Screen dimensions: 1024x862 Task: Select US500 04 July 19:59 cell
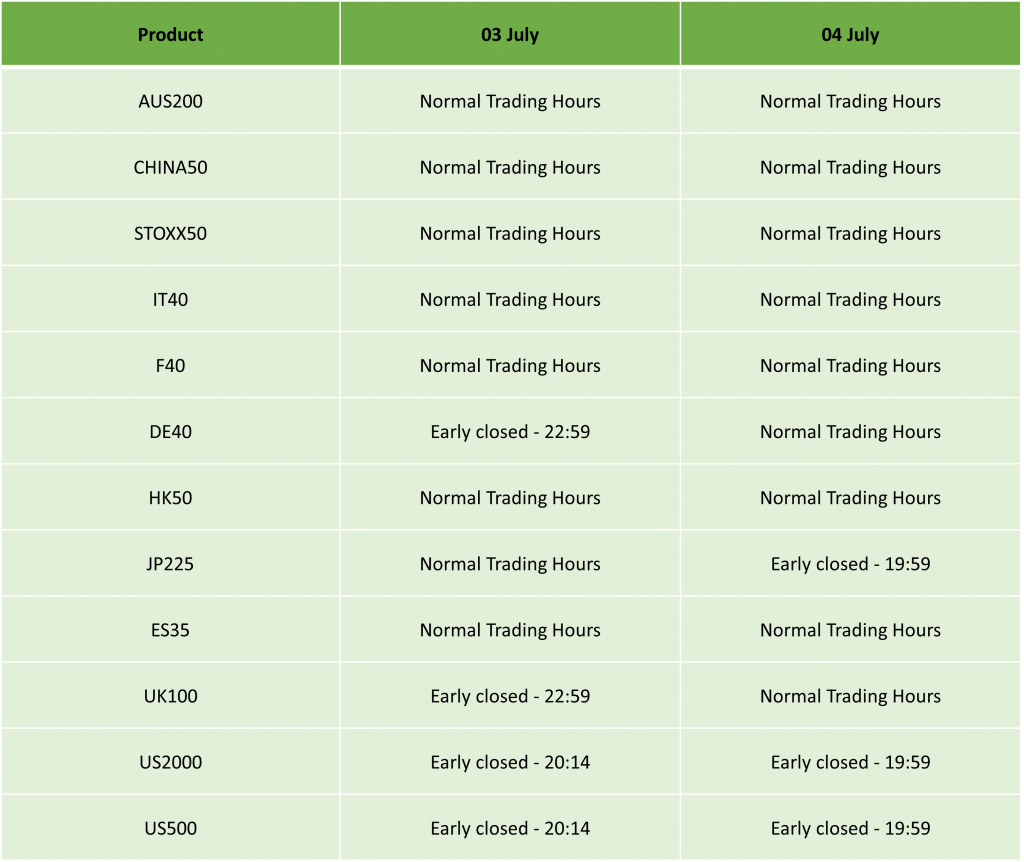coord(850,828)
